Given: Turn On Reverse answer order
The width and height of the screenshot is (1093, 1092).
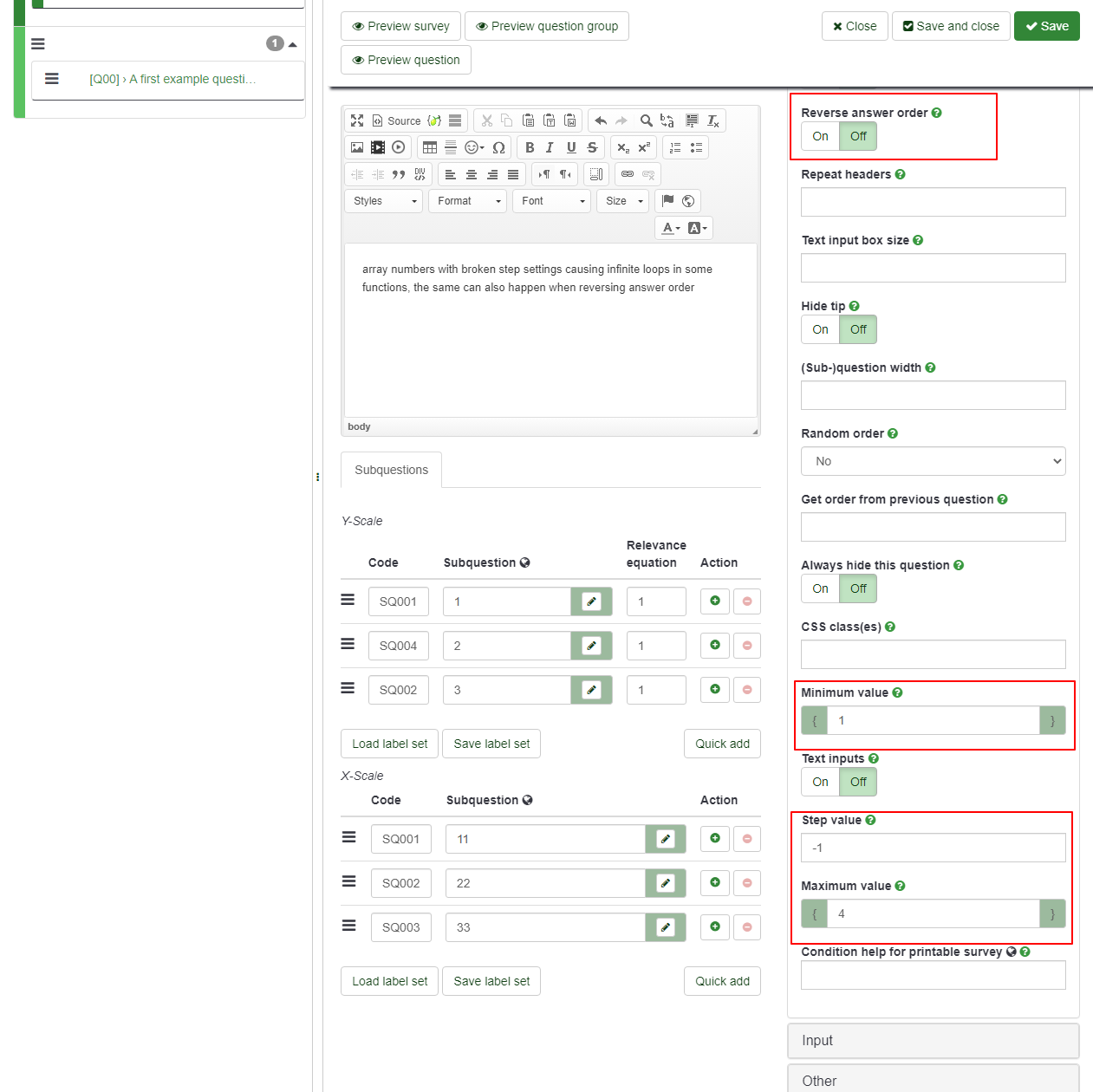Looking at the screenshot, I should click(x=820, y=136).
